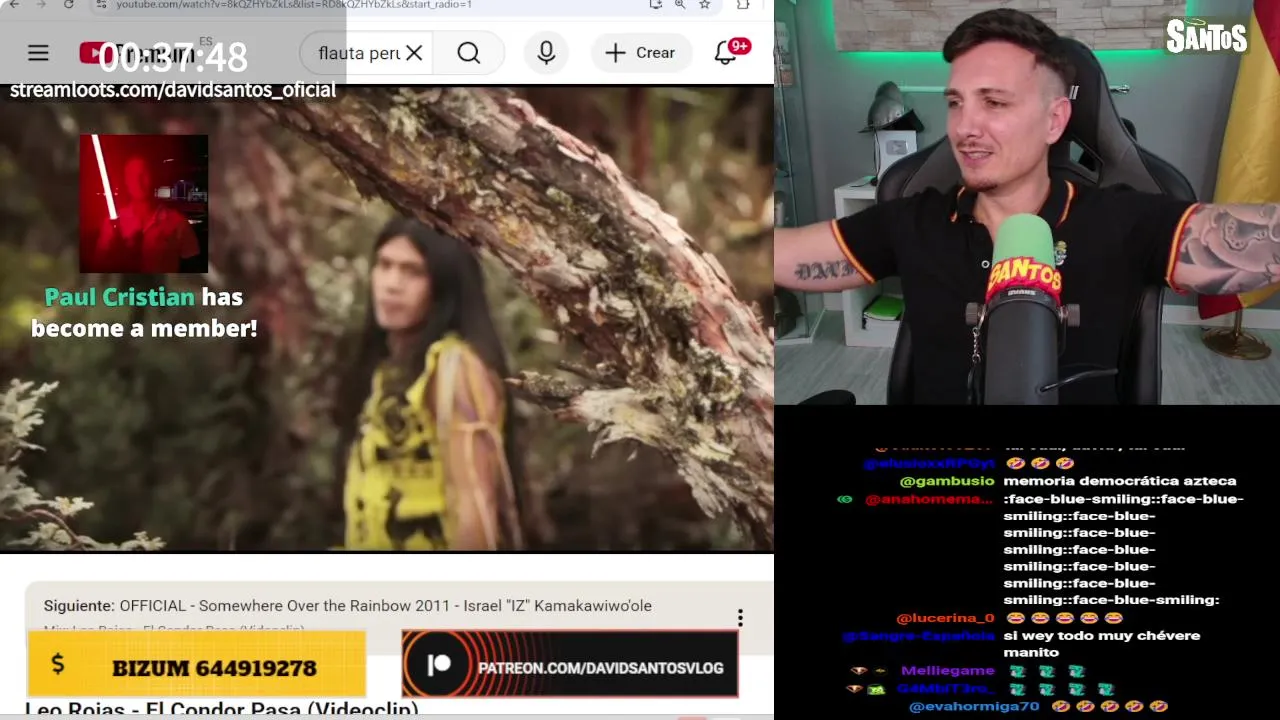1280x720 pixels.
Task: Click the PATREON.COM/DAVIDSANTOSVLOG banner
Action: [x=570, y=664]
